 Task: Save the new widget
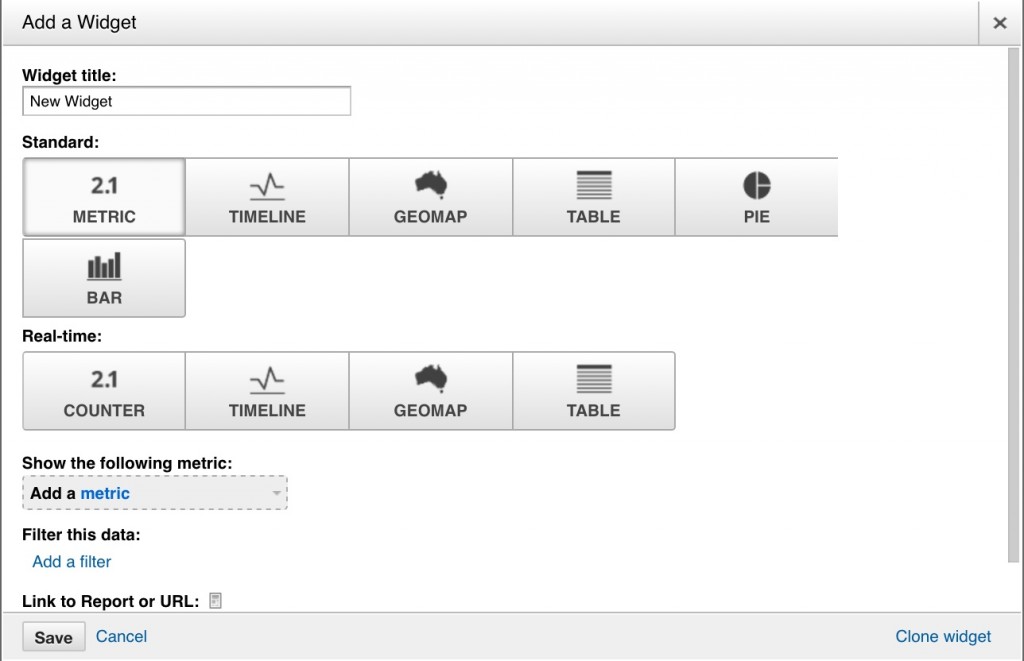tap(53, 636)
